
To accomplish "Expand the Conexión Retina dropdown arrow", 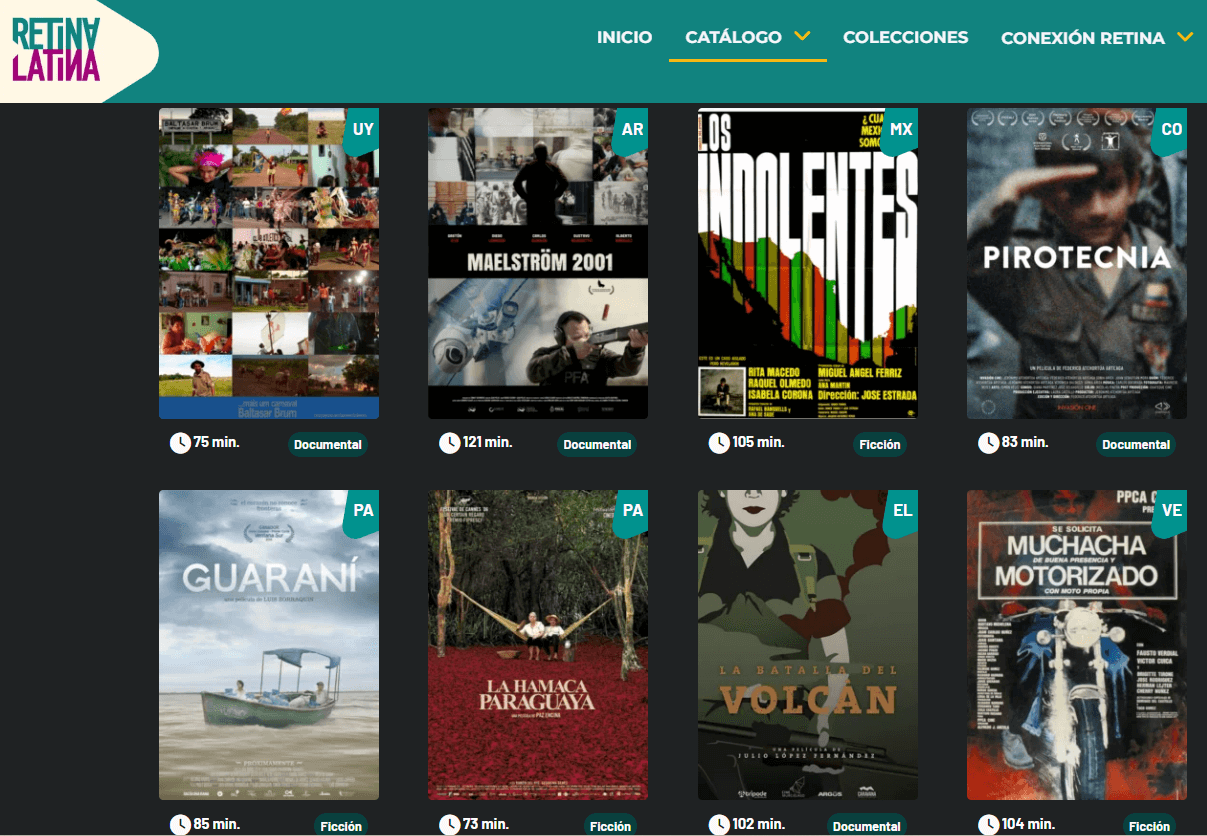I will 1185,37.
